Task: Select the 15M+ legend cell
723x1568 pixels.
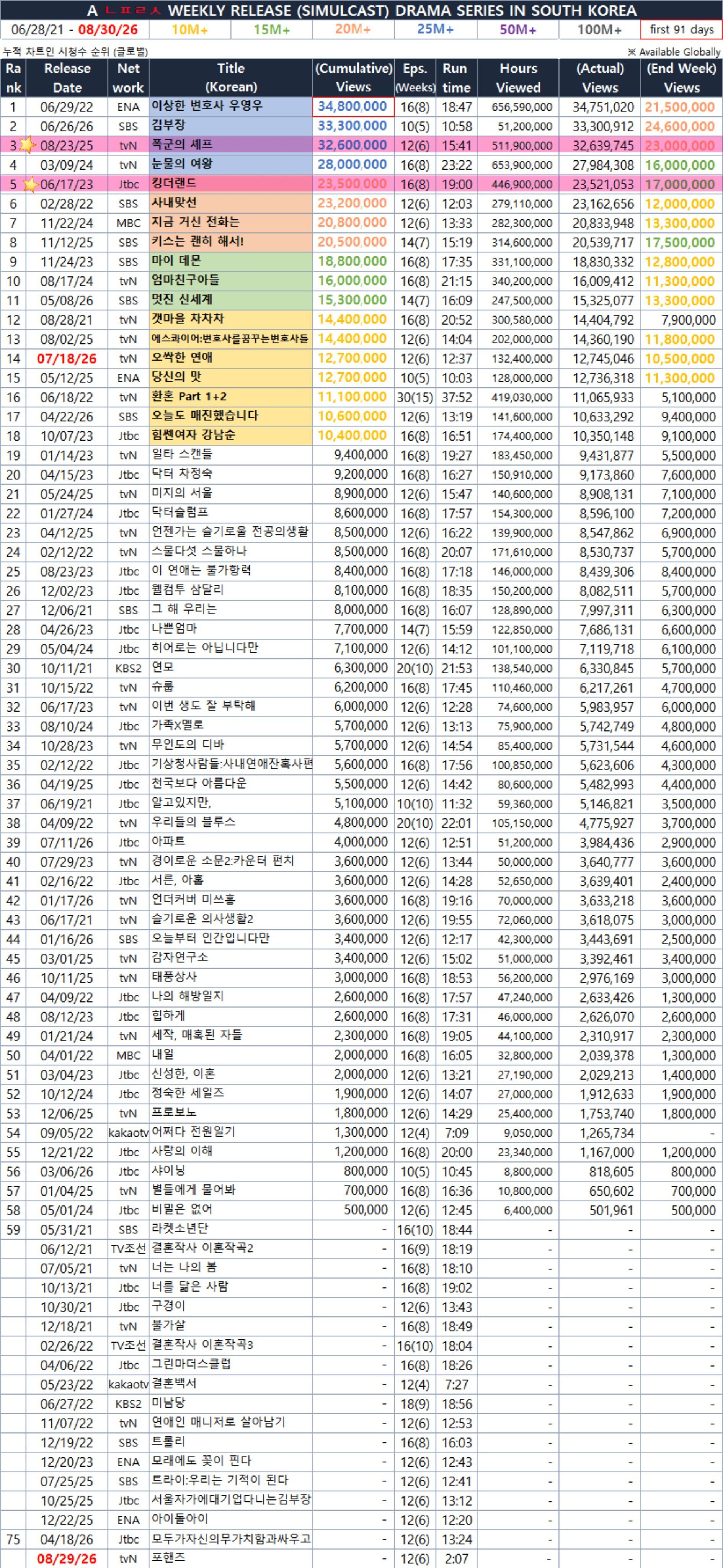Action: 271,29
